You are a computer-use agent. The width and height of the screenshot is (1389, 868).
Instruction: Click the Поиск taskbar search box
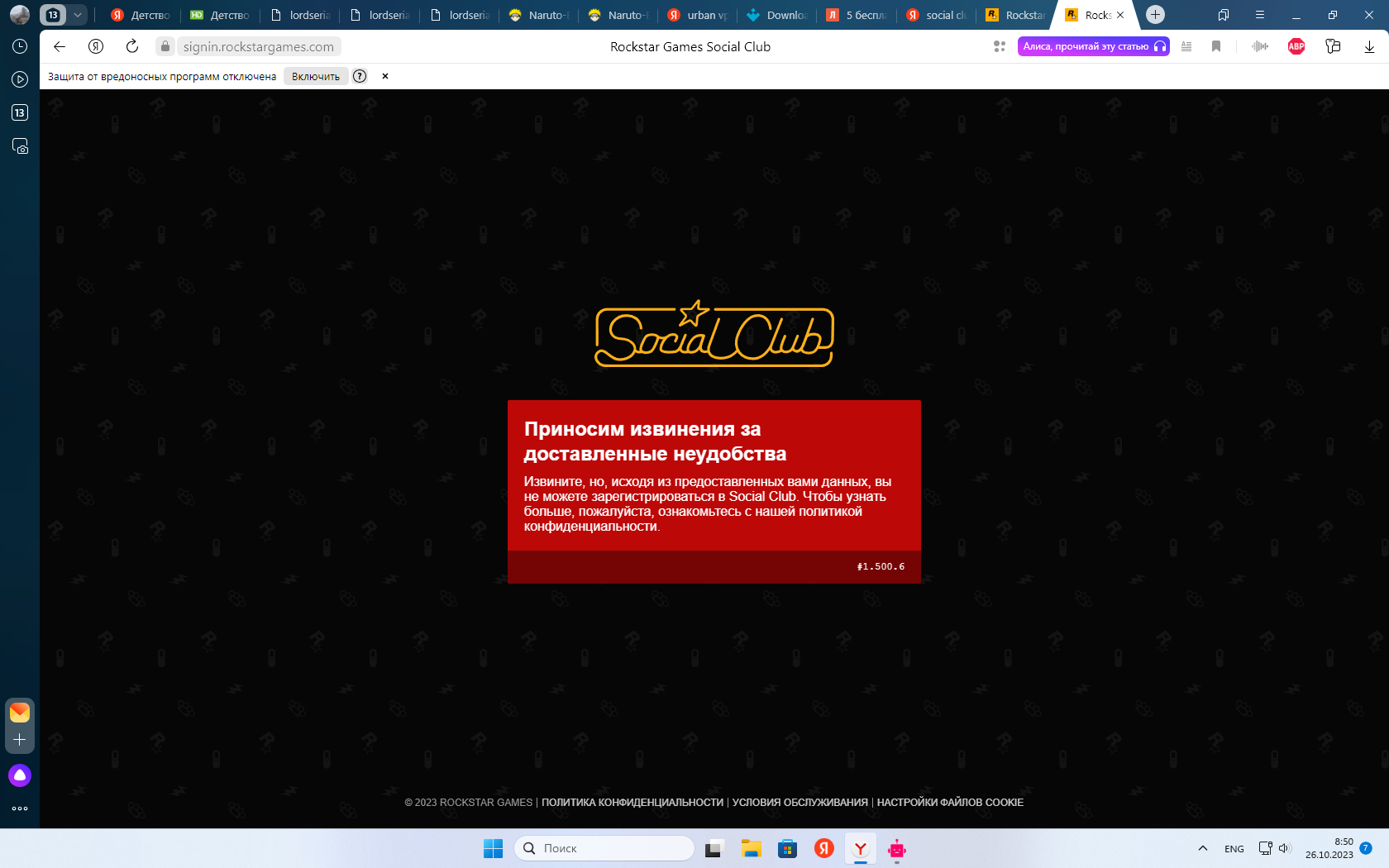pos(604,848)
